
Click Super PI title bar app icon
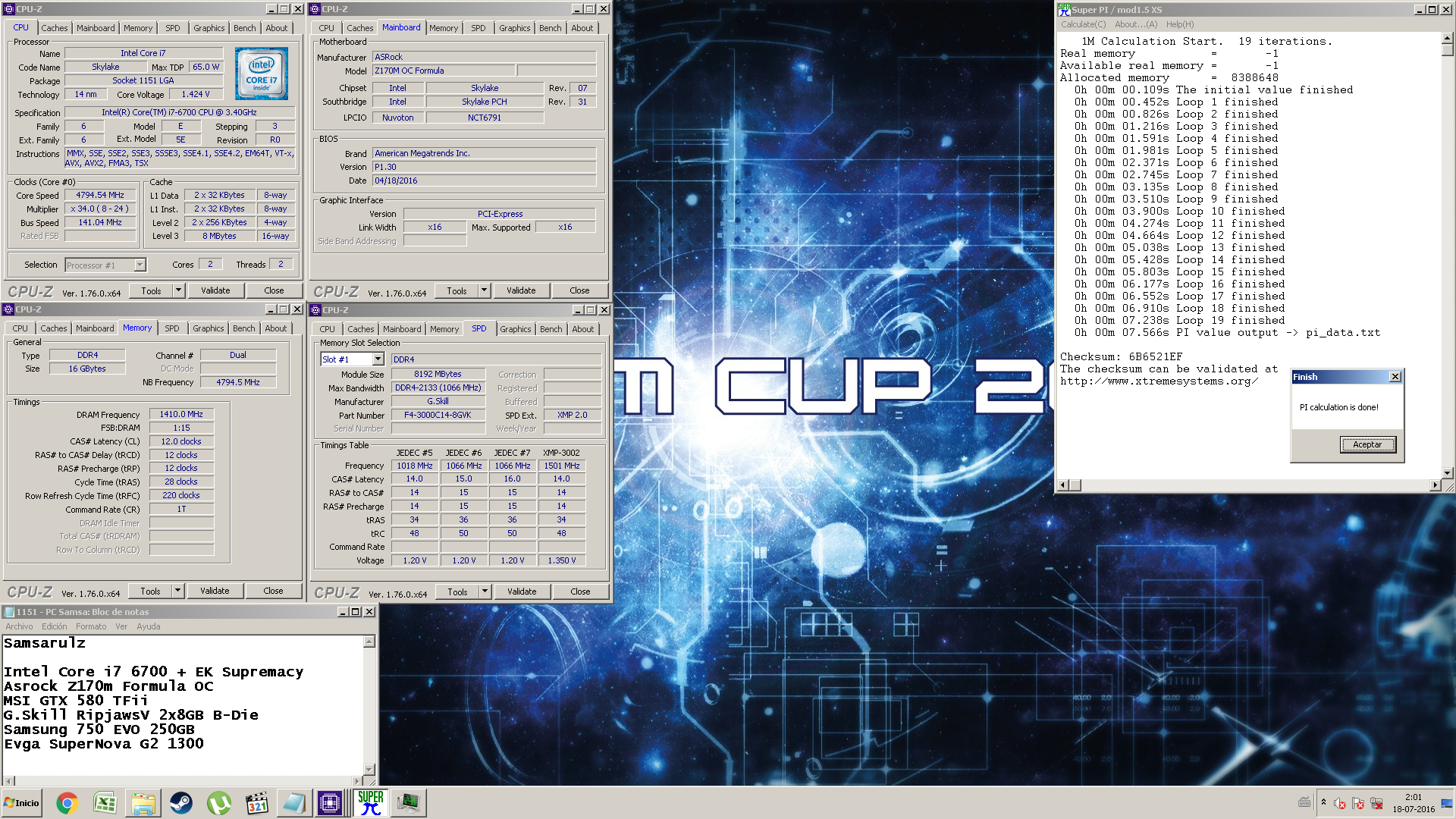click(1064, 9)
